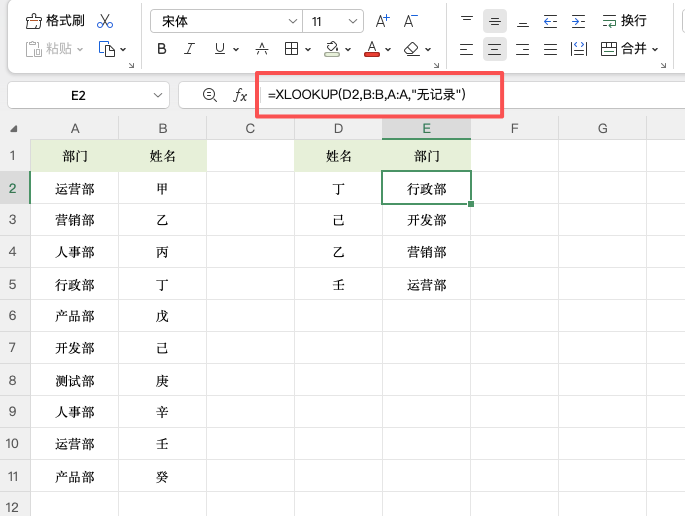Toggle vertical middle alignment
Image resolution: width=685 pixels, height=516 pixels.
(x=495, y=21)
